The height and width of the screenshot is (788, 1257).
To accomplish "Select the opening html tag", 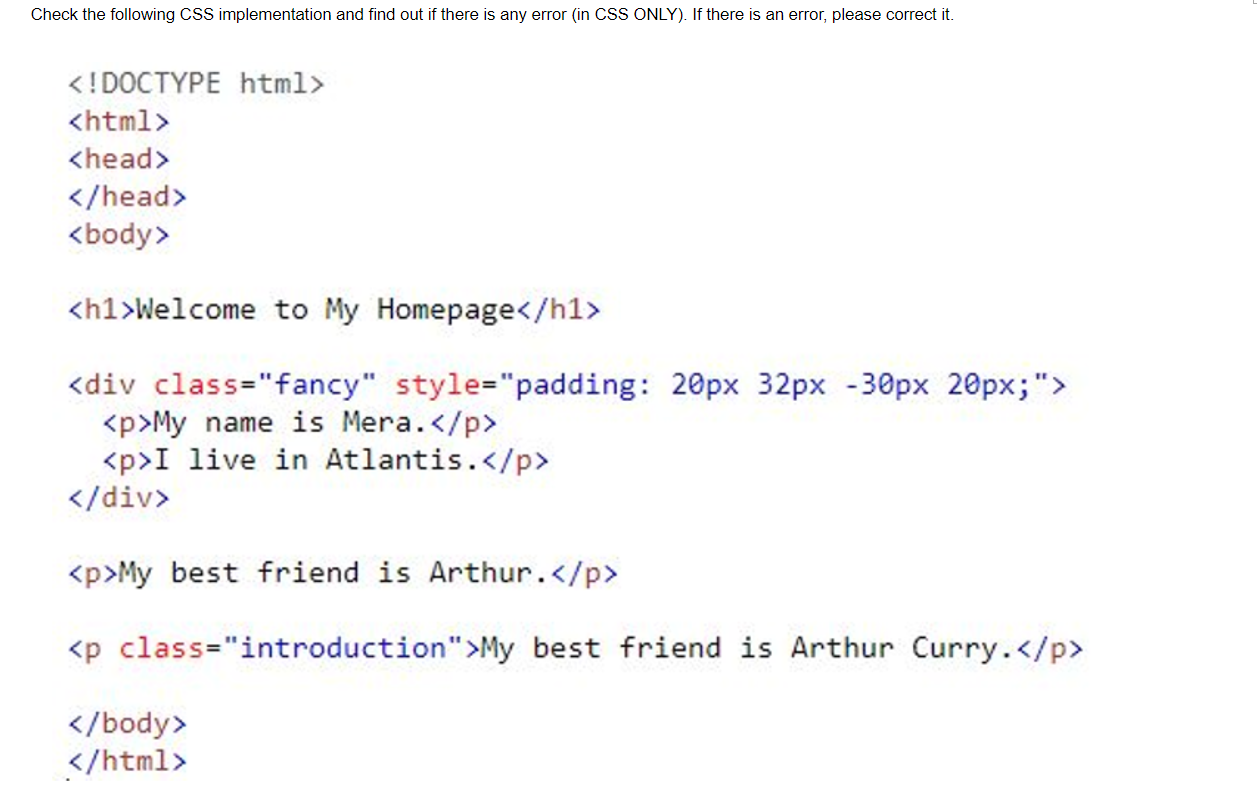I will pos(118,122).
